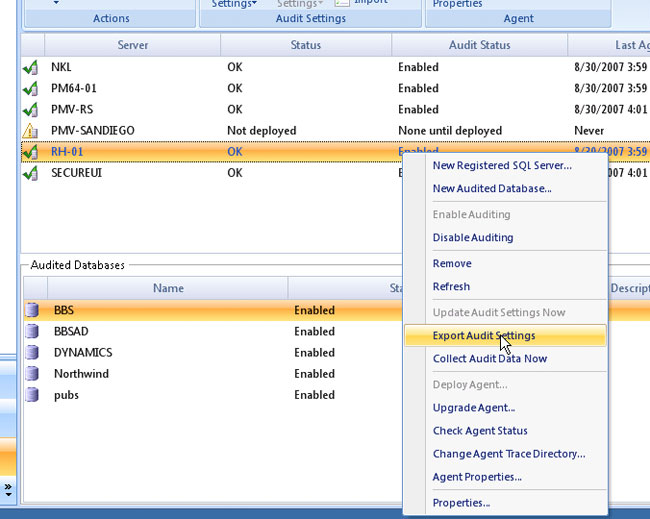The width and height of the screenshot is (650, 519).
Task: Expand the navigation pane chevron at bottom left
Action: pos(8,490)
